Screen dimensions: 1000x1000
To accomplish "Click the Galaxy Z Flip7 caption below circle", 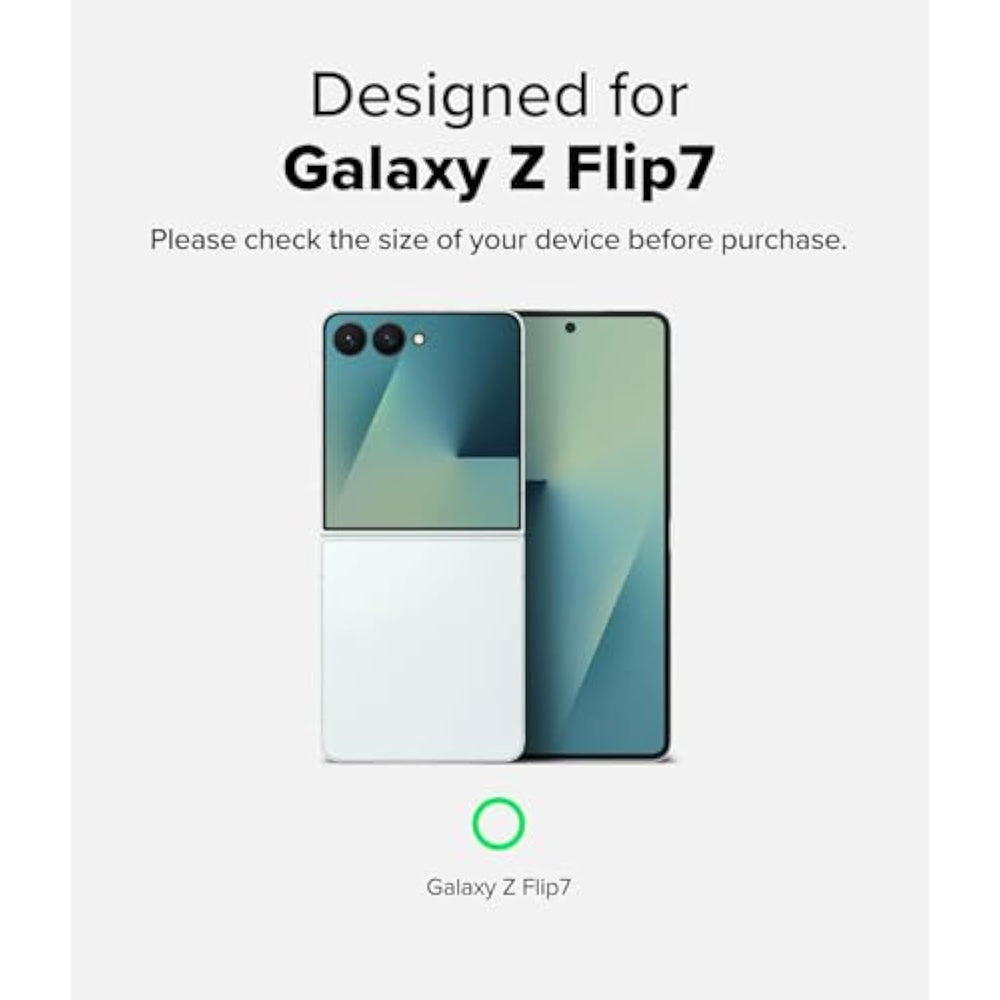I will (x=499, y=887).
